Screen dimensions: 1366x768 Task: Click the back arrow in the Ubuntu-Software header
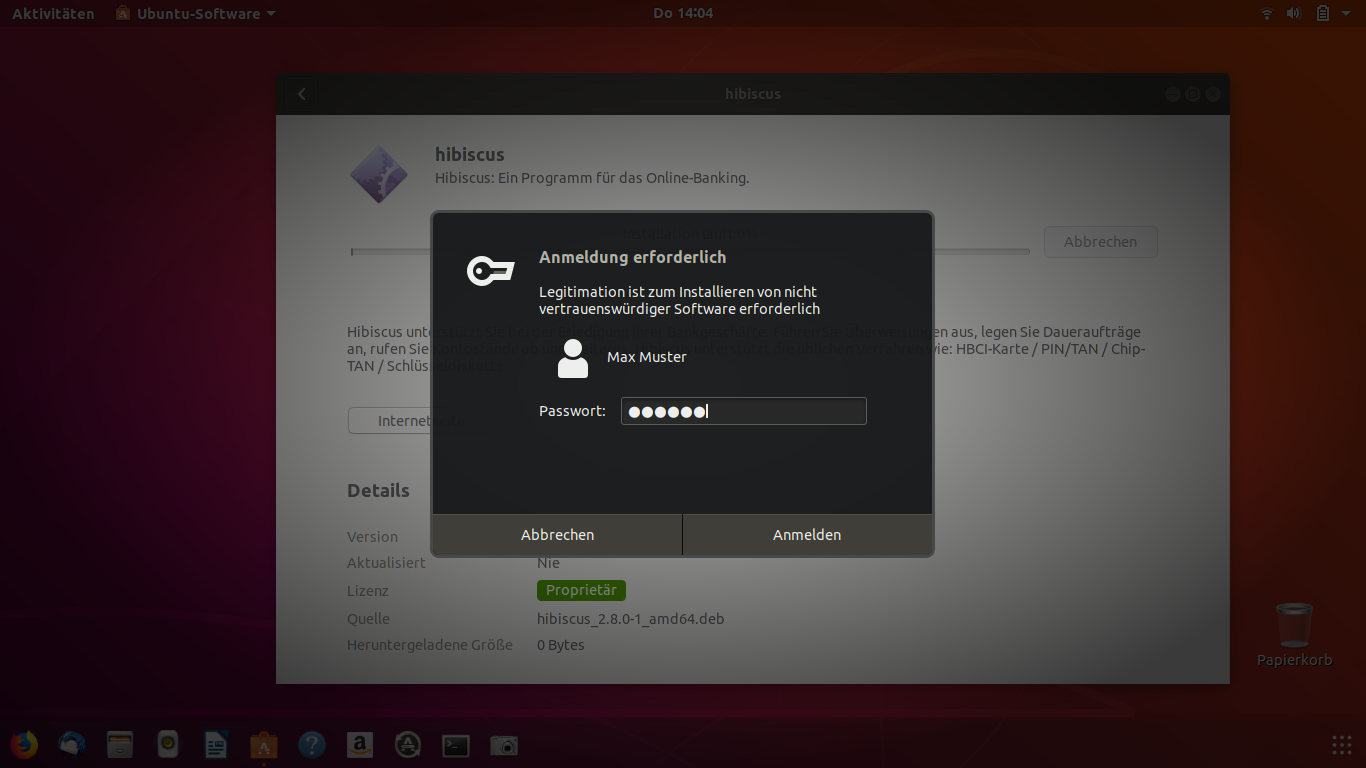click(302, 94)
